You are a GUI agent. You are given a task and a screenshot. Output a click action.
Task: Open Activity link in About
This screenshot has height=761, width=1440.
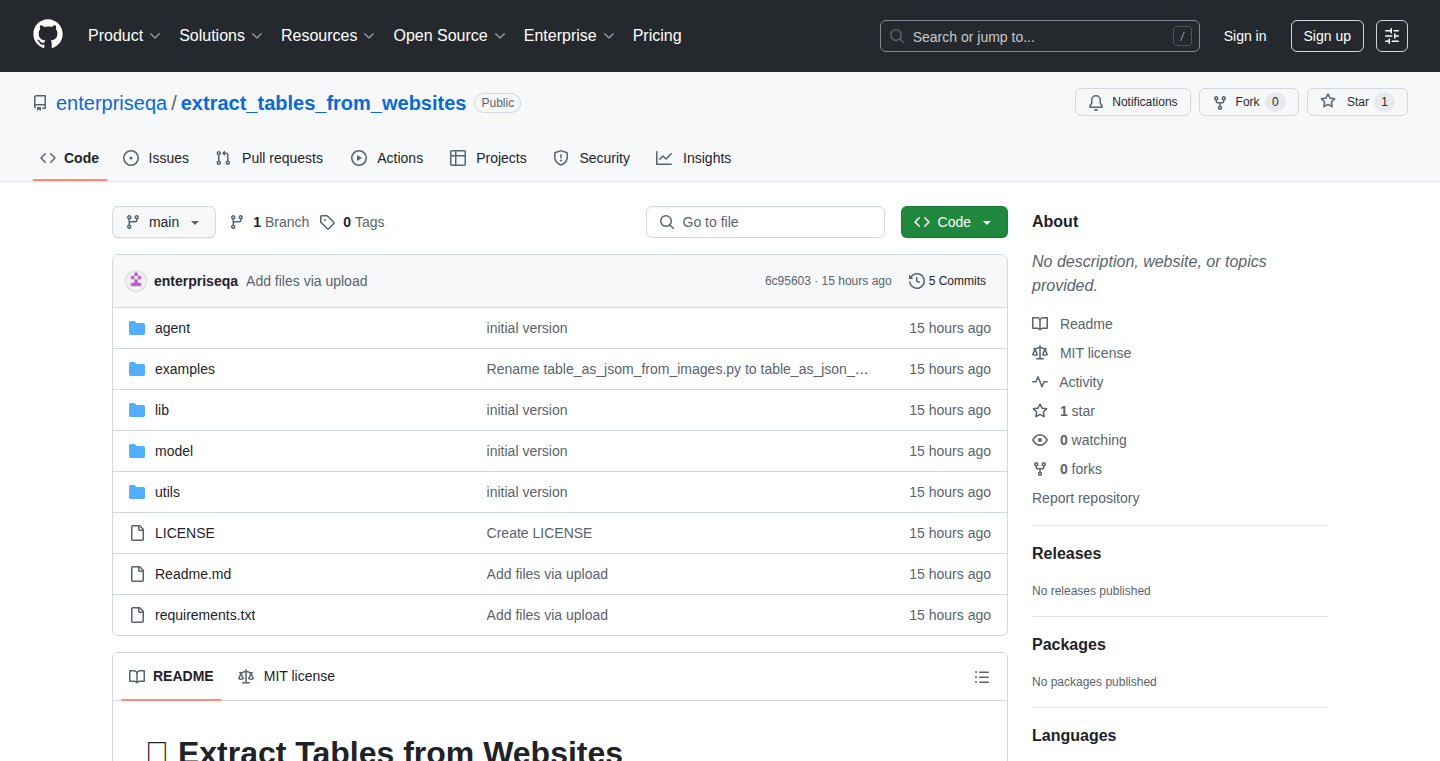coord(1081,382)
